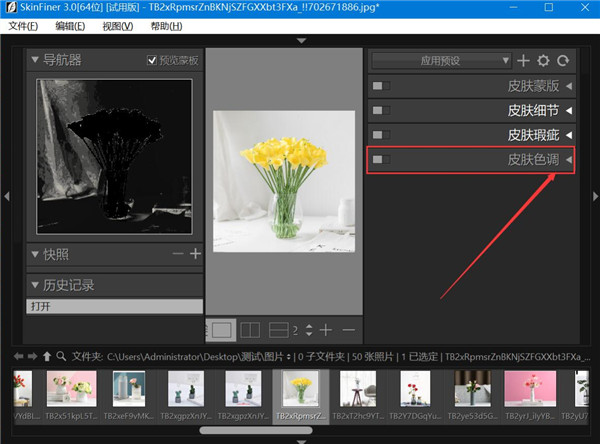Click the add preset plus icon
600x444 pixels.
(524, 61)
